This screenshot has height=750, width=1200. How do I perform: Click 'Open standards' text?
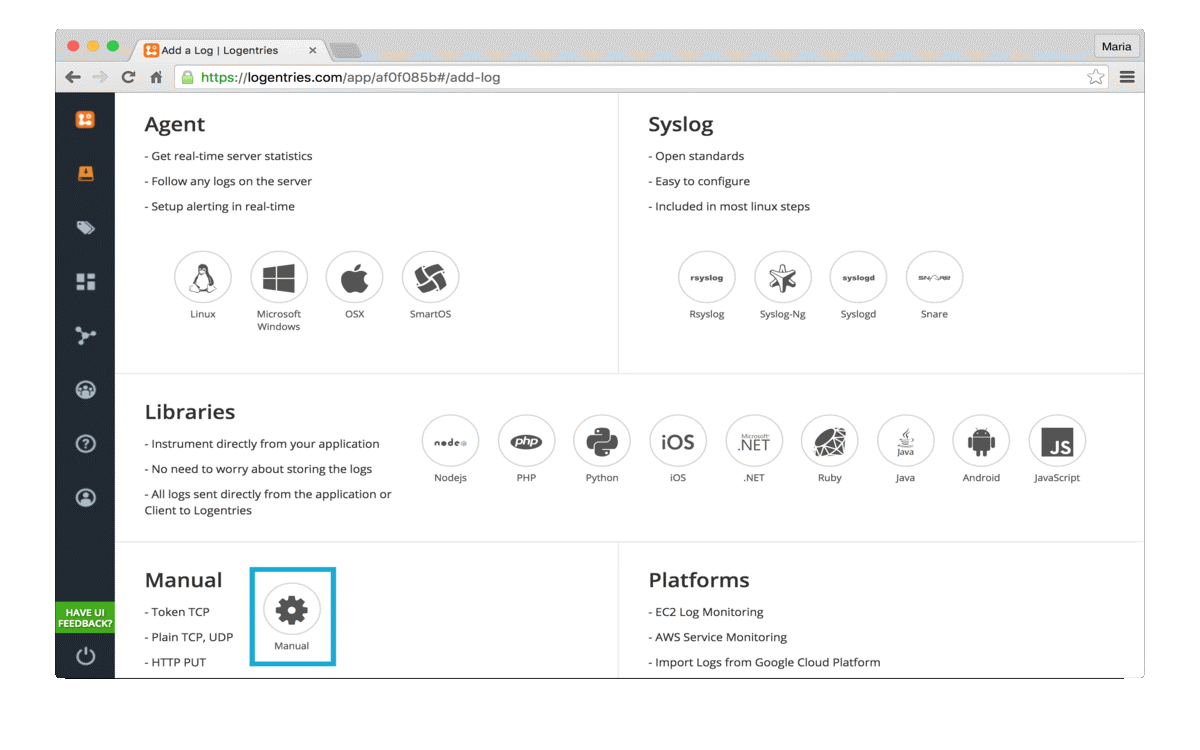pyautogui.click(x=700, y=156)
